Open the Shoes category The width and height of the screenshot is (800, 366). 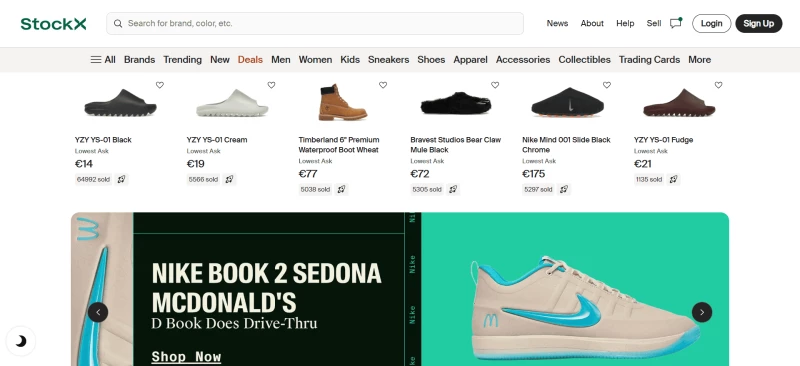pos(431,60)
